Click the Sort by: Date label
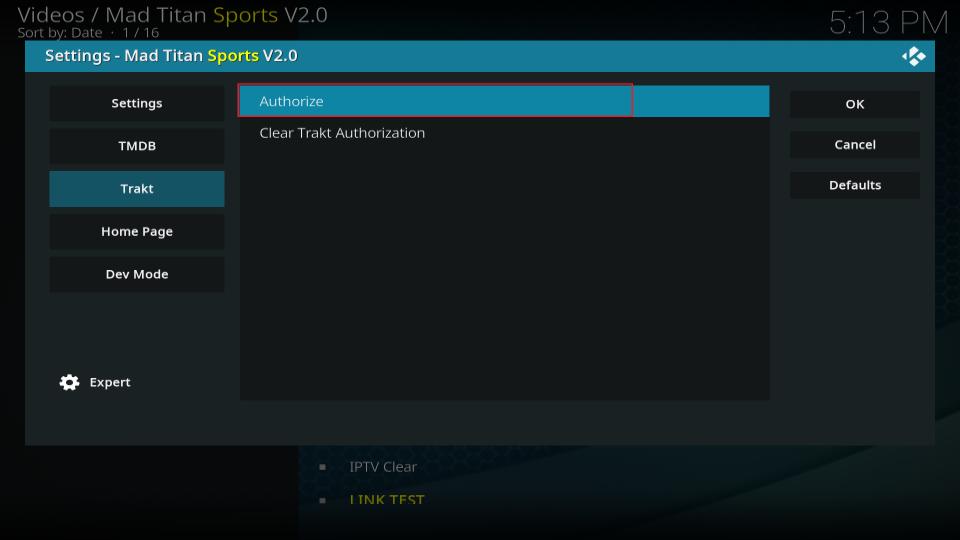The width and height of the screenshot is (960, 540). (x=59, y=32)
